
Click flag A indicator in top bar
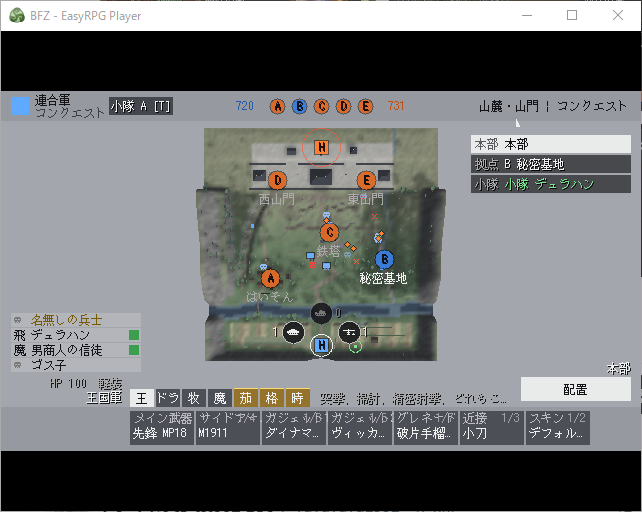278,106
